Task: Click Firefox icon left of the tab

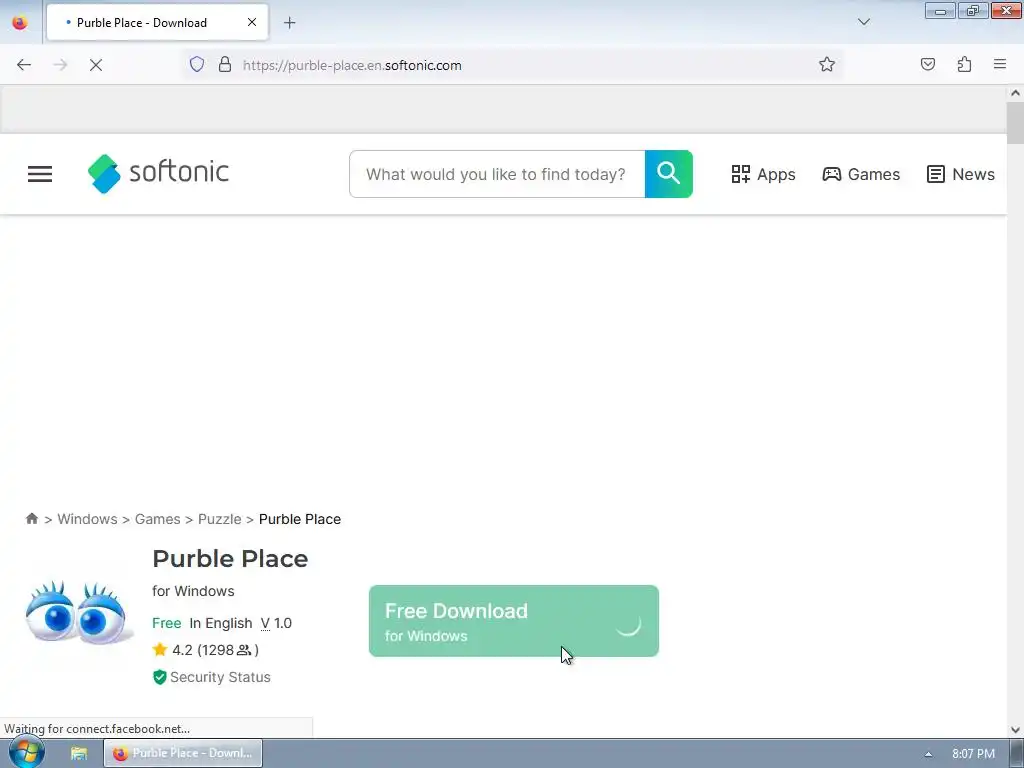Action: coord(20,22)
